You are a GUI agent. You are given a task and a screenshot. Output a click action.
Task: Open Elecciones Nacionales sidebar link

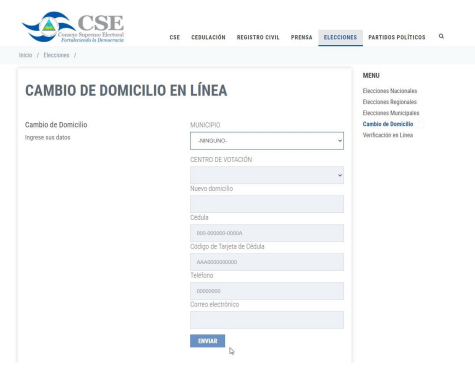(390, 91)
